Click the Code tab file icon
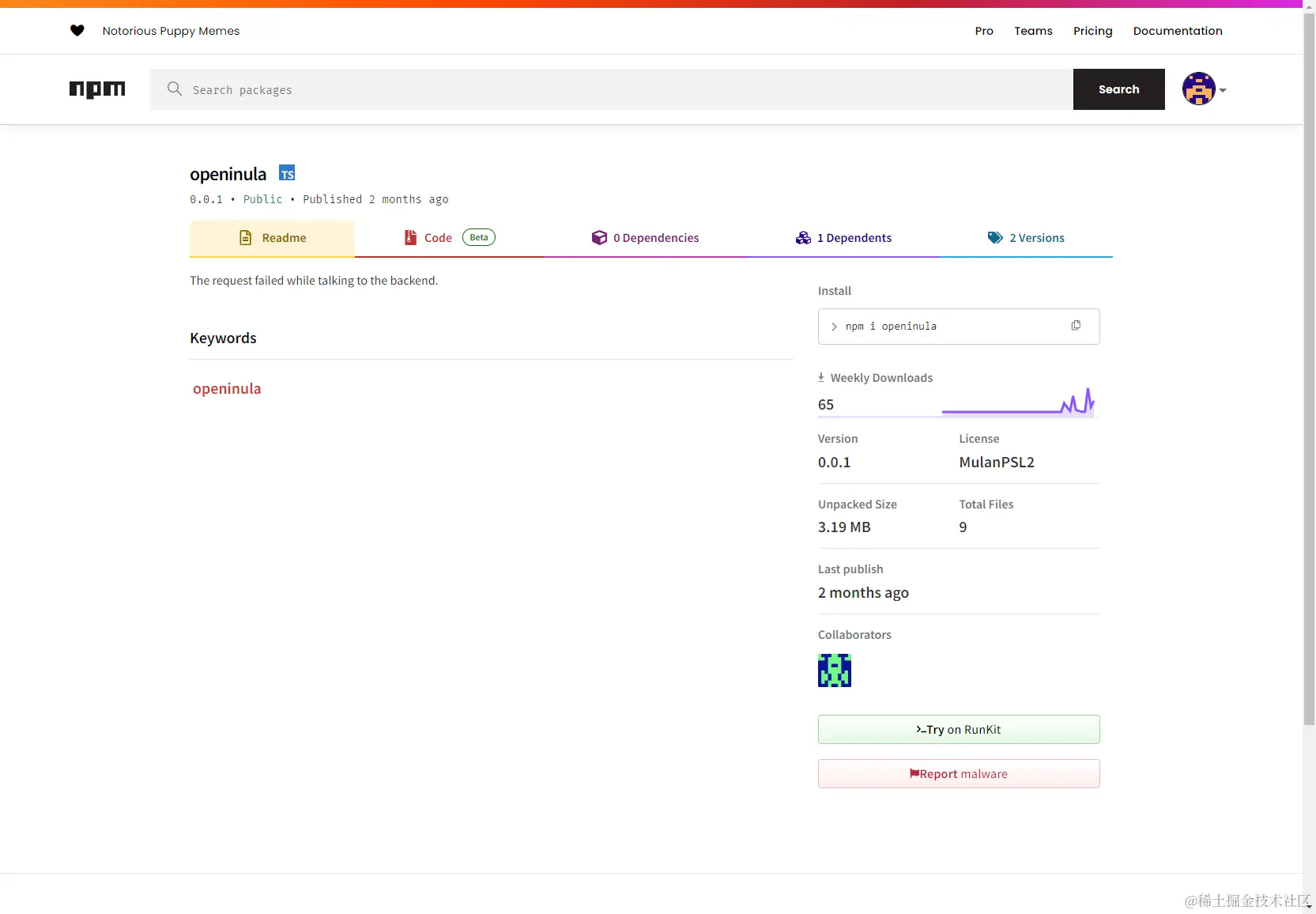 pos(411,237)
